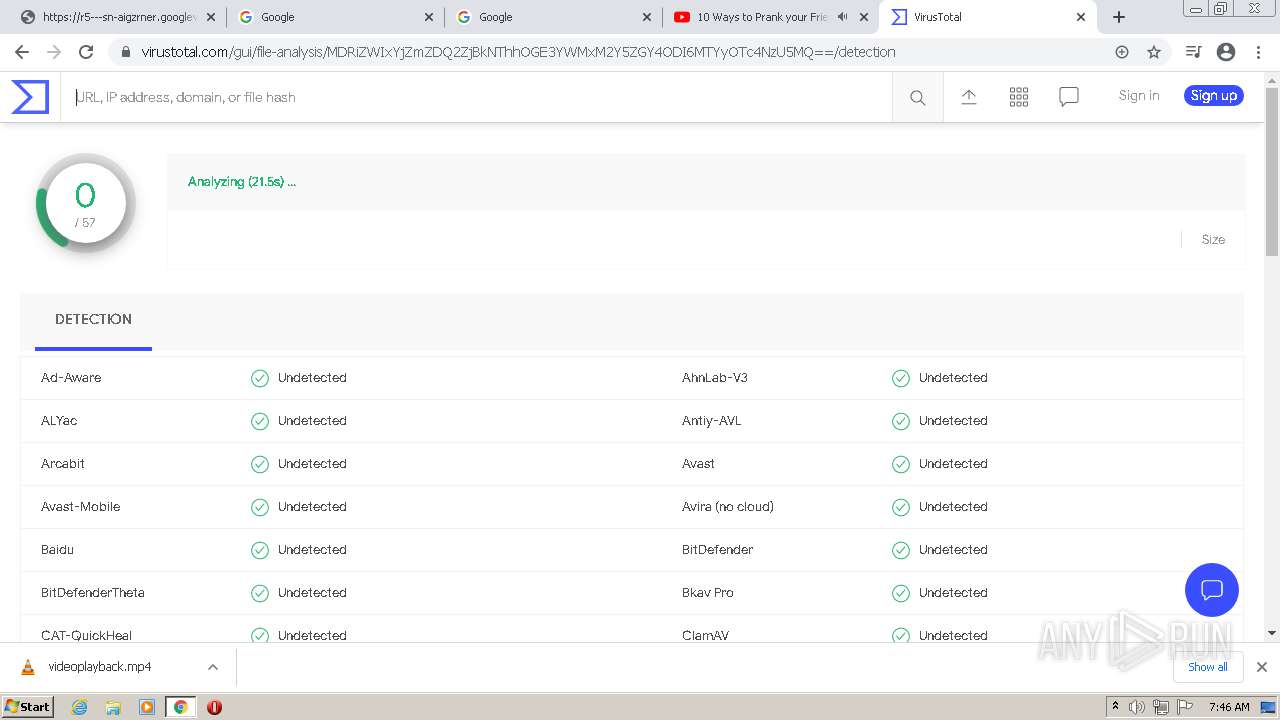The width and height of the screenshot is (1280, 720).
Task: Click the Bkav Pro engine name
Action: pyautogui.click(x=708, y=593)
